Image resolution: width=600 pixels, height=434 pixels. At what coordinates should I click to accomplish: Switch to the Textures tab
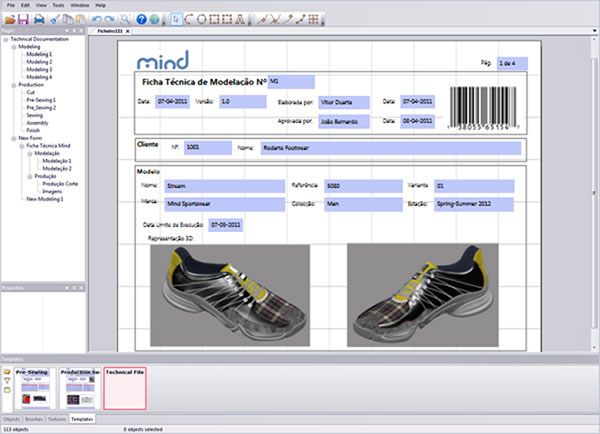[57, 419]
